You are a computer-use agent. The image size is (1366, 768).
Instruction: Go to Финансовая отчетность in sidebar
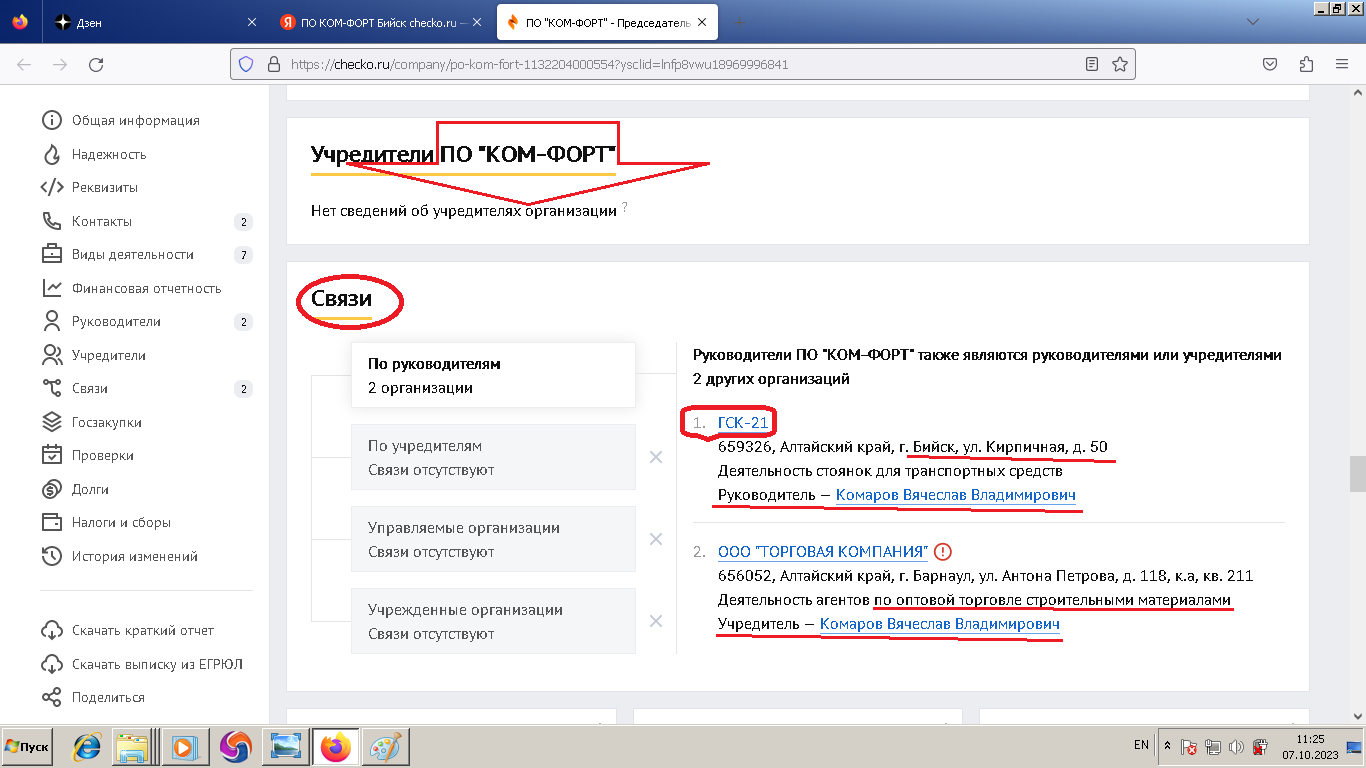point(146,288)
